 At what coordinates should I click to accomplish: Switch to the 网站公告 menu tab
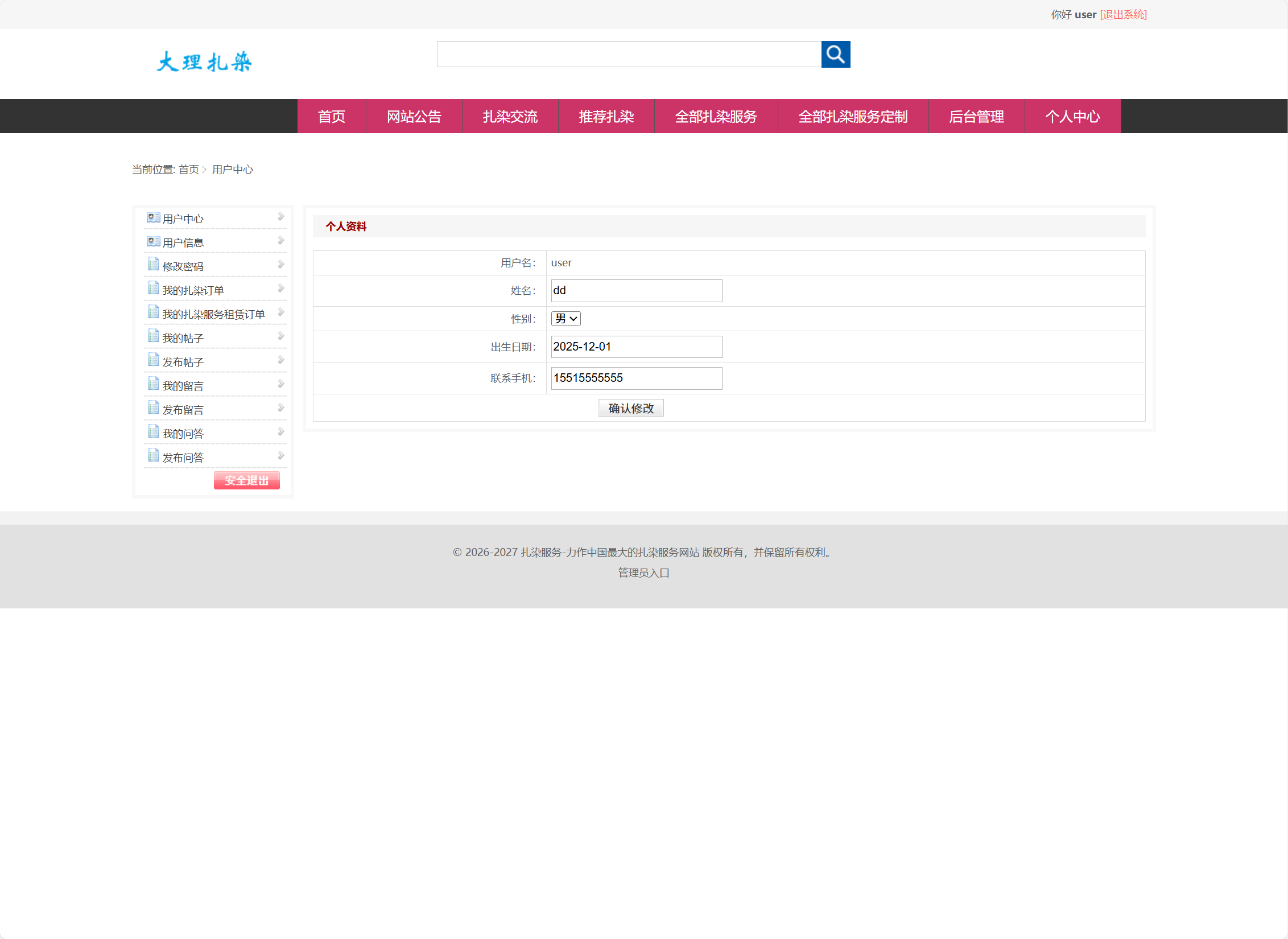[414, 116]
